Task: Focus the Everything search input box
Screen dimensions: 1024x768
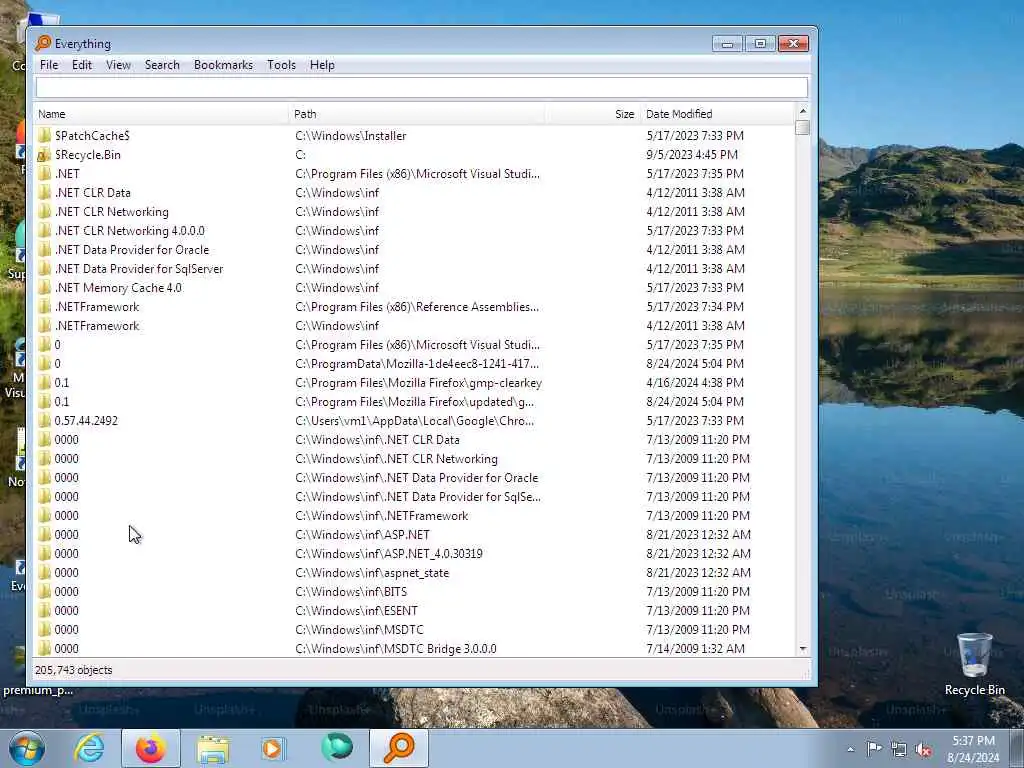Action: [x=421, y=88]
